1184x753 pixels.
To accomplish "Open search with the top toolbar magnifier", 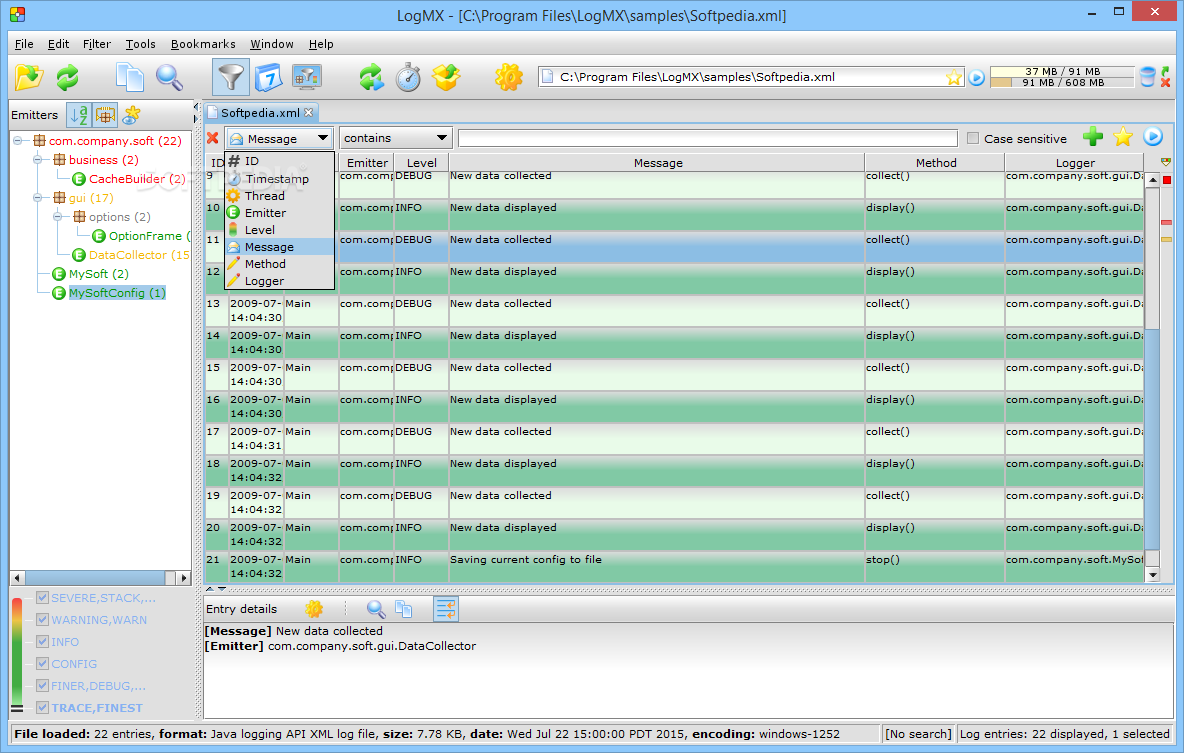I will coord(169,77).
